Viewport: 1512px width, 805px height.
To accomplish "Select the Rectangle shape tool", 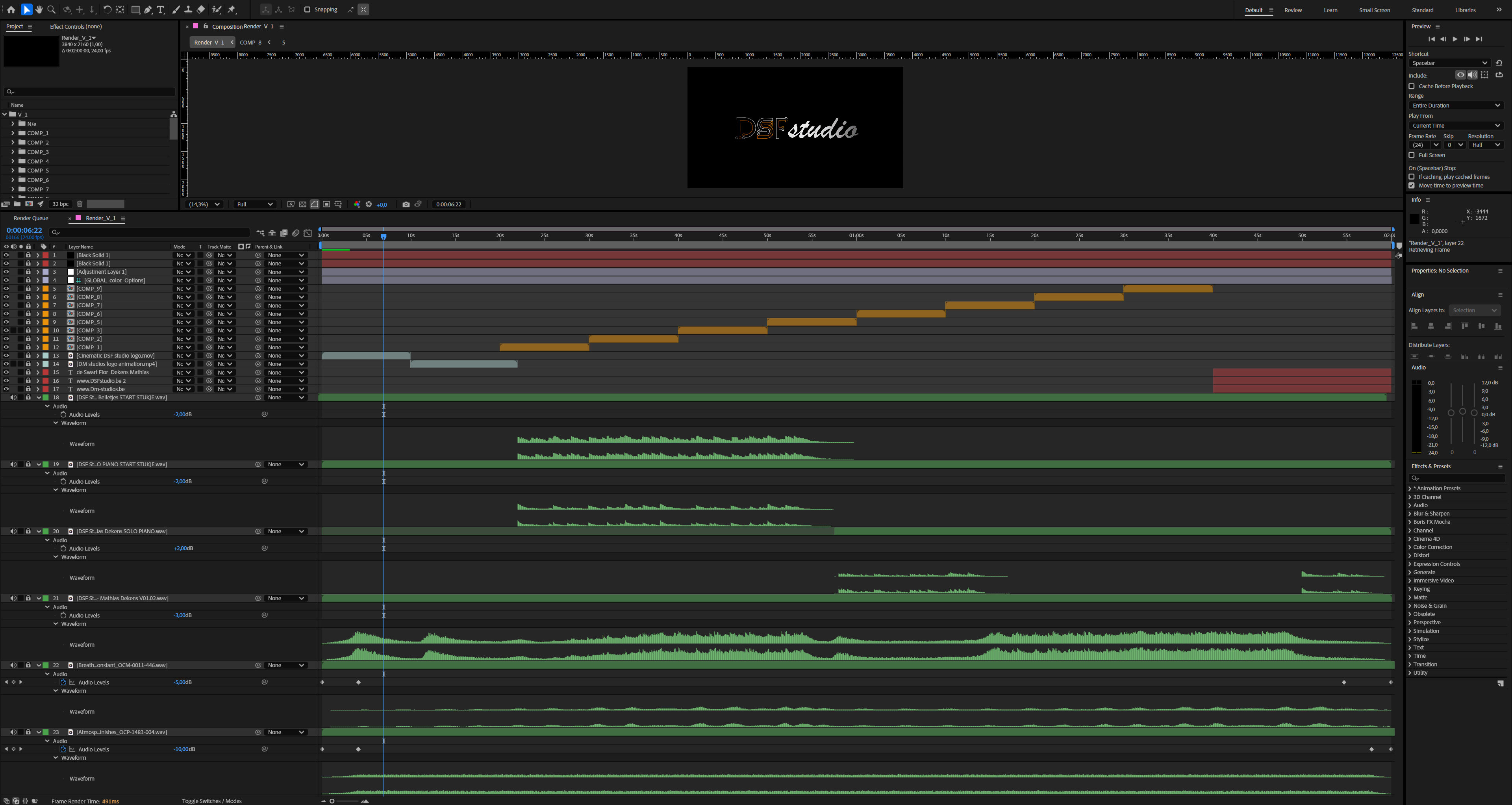I will (x=135, y=9).
